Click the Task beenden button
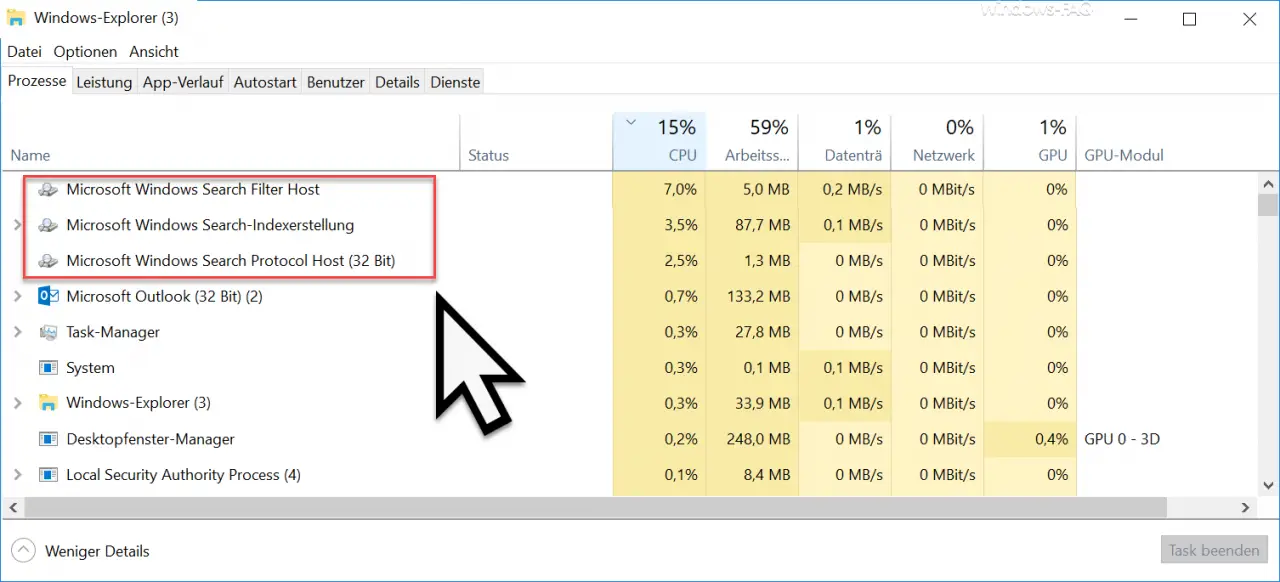Image resolution: width=1280 pixels, height=582 pixels. [x=1214, y=550]
